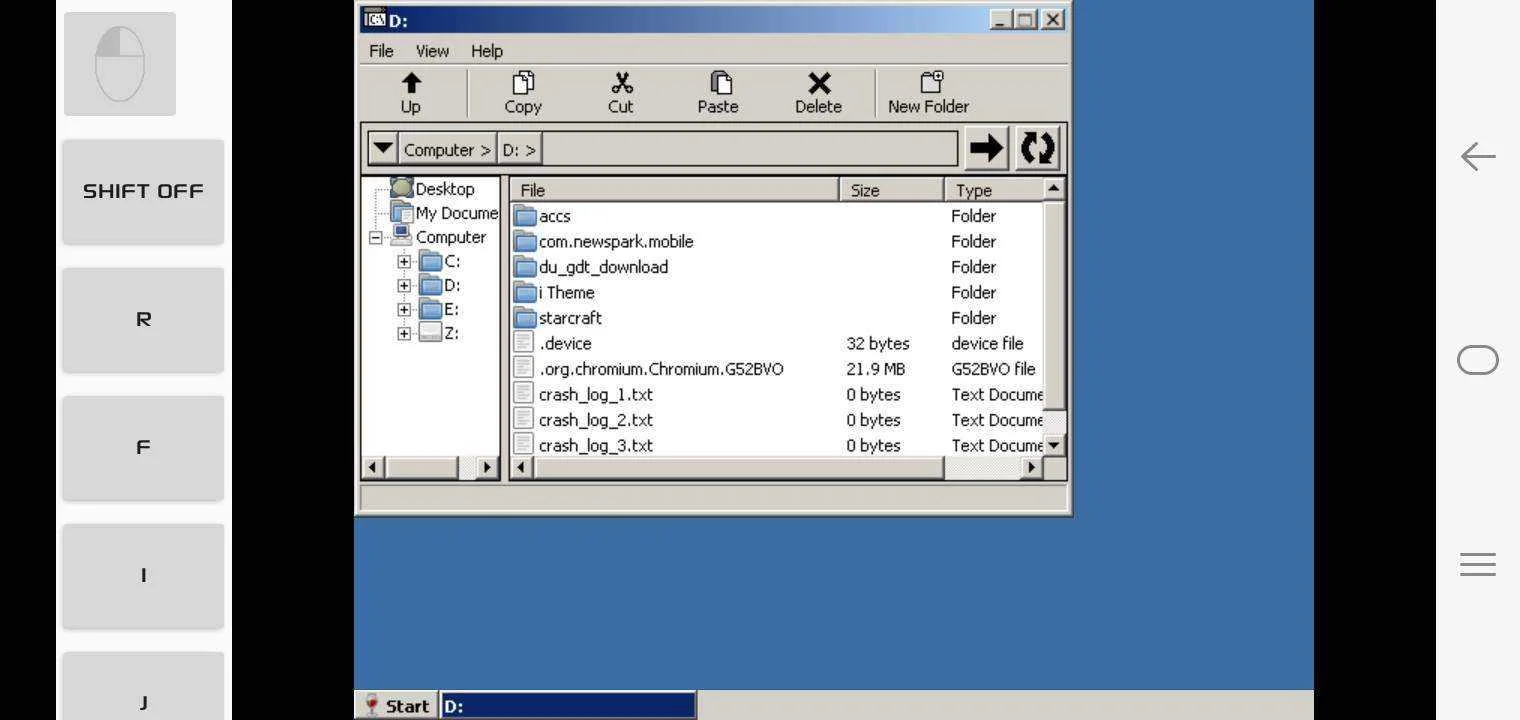Click the 32 bytes size cell
Screen dimensions: 1520x720
tap(878, 343)
